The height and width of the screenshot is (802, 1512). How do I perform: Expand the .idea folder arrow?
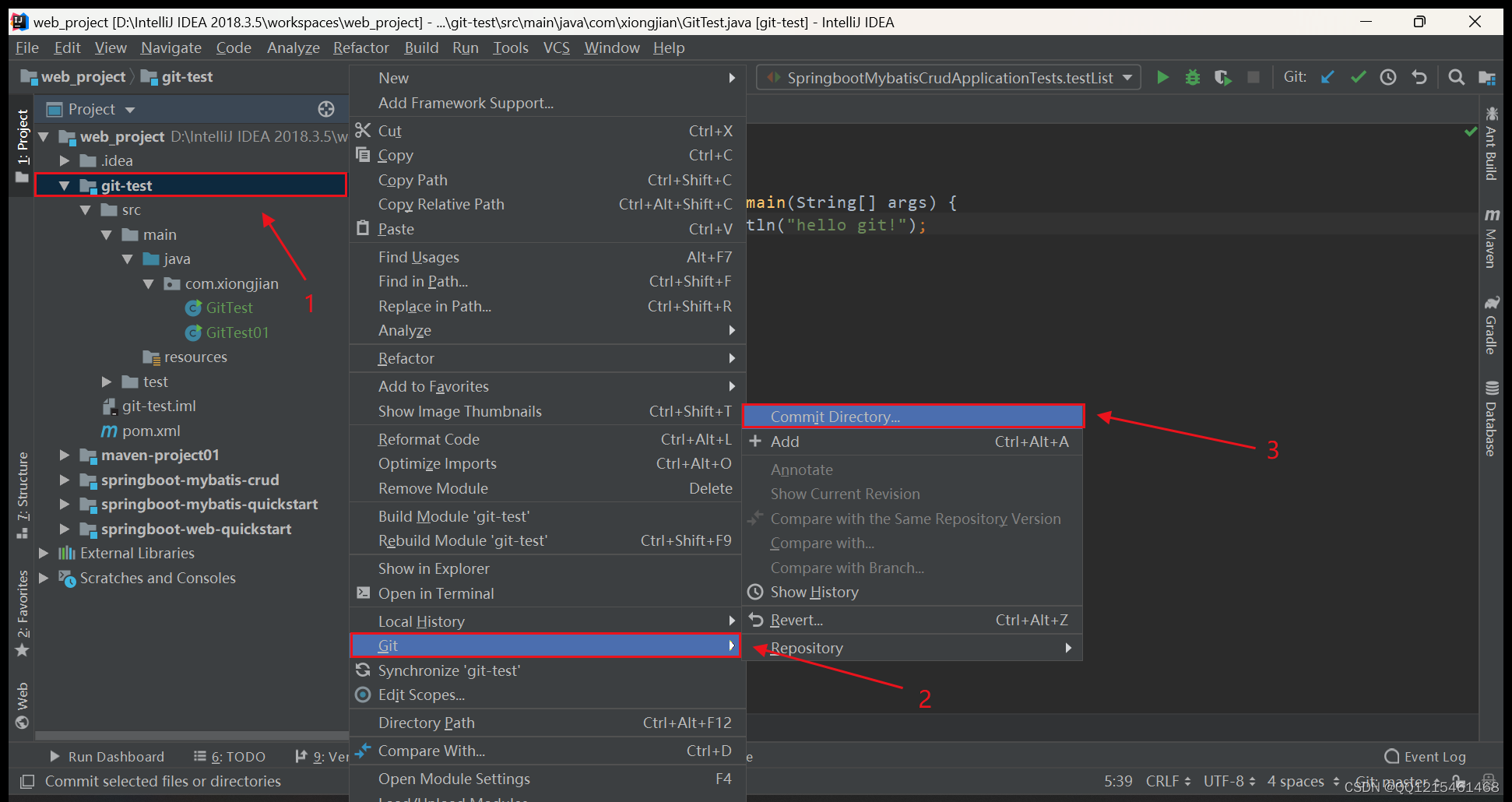point(65,161)
